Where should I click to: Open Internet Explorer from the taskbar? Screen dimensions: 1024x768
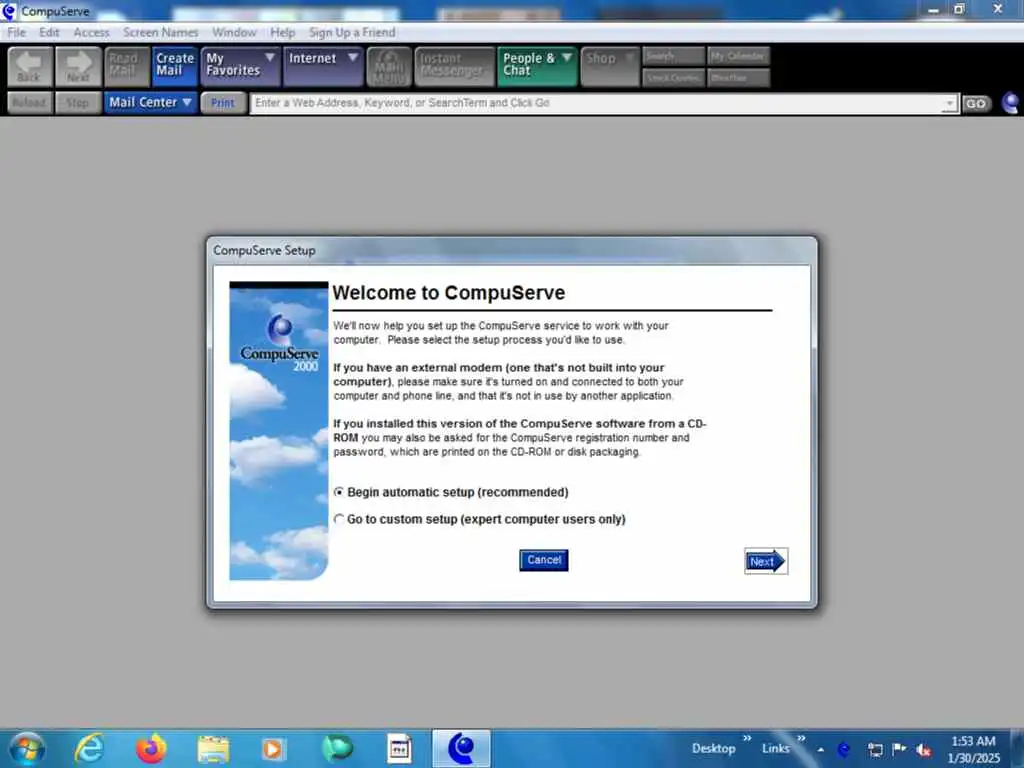pyautogui.click(x=90, y=748)
